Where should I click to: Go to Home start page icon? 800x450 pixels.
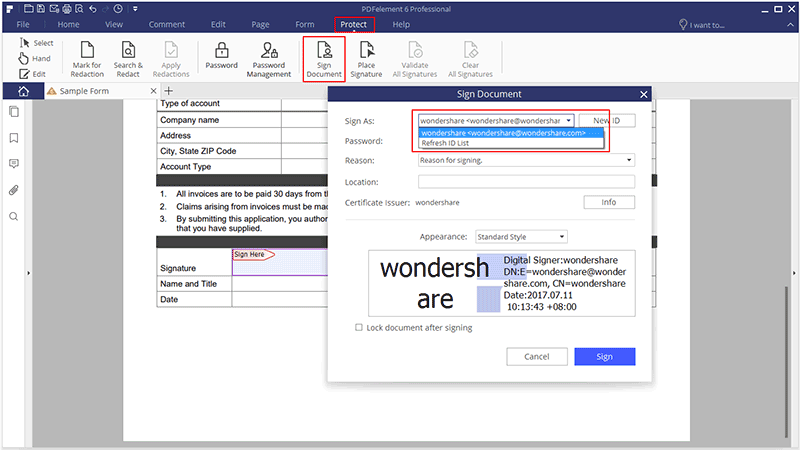[23, 91]
